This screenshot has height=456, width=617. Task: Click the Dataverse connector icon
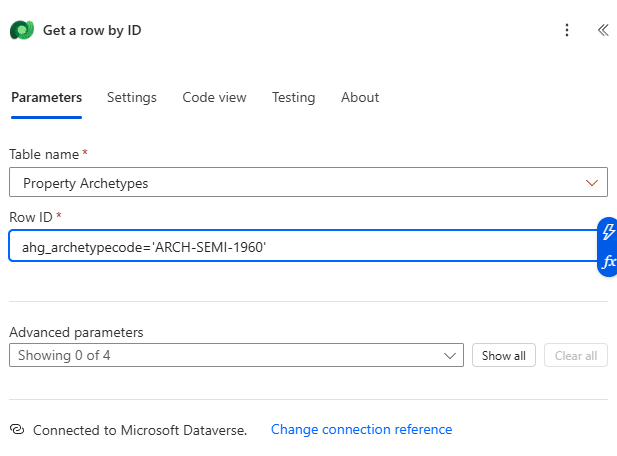pos(22,30)
